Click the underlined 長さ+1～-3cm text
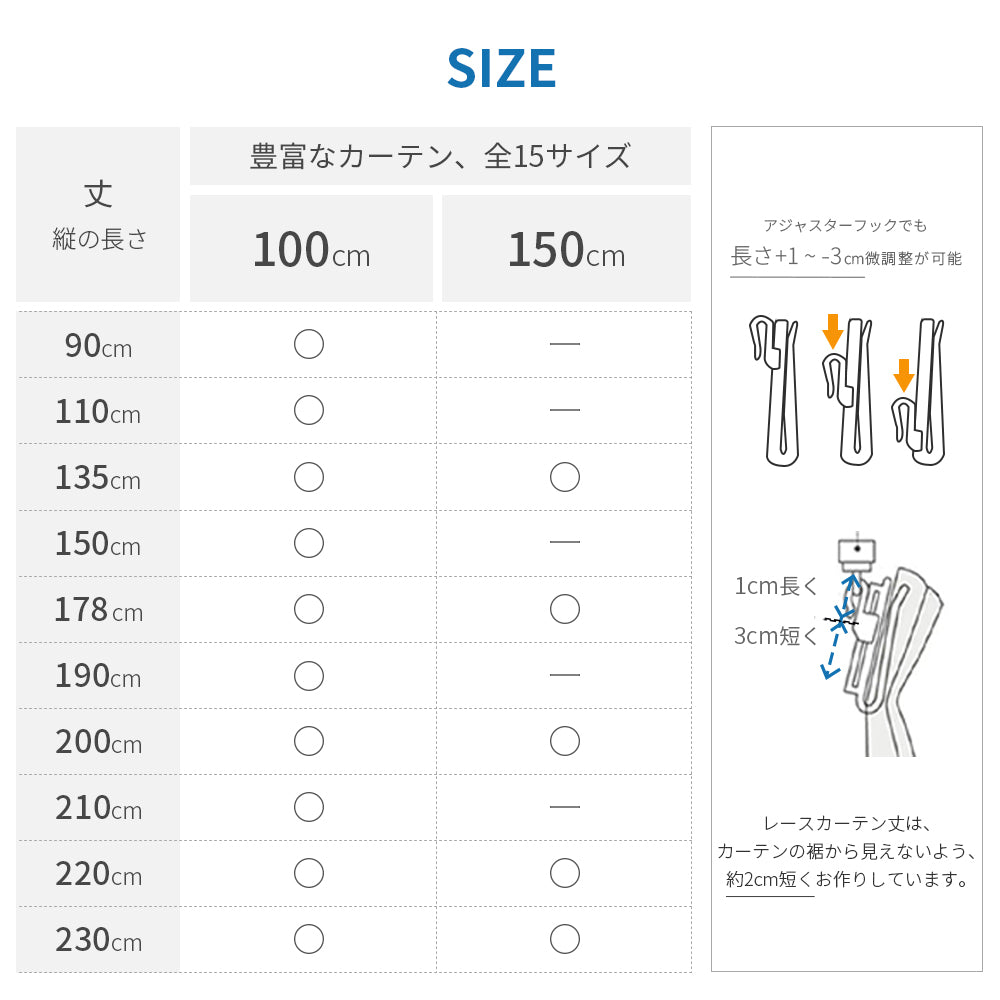The width and height of the screenshot is (1000, 1000). (797, 257)
